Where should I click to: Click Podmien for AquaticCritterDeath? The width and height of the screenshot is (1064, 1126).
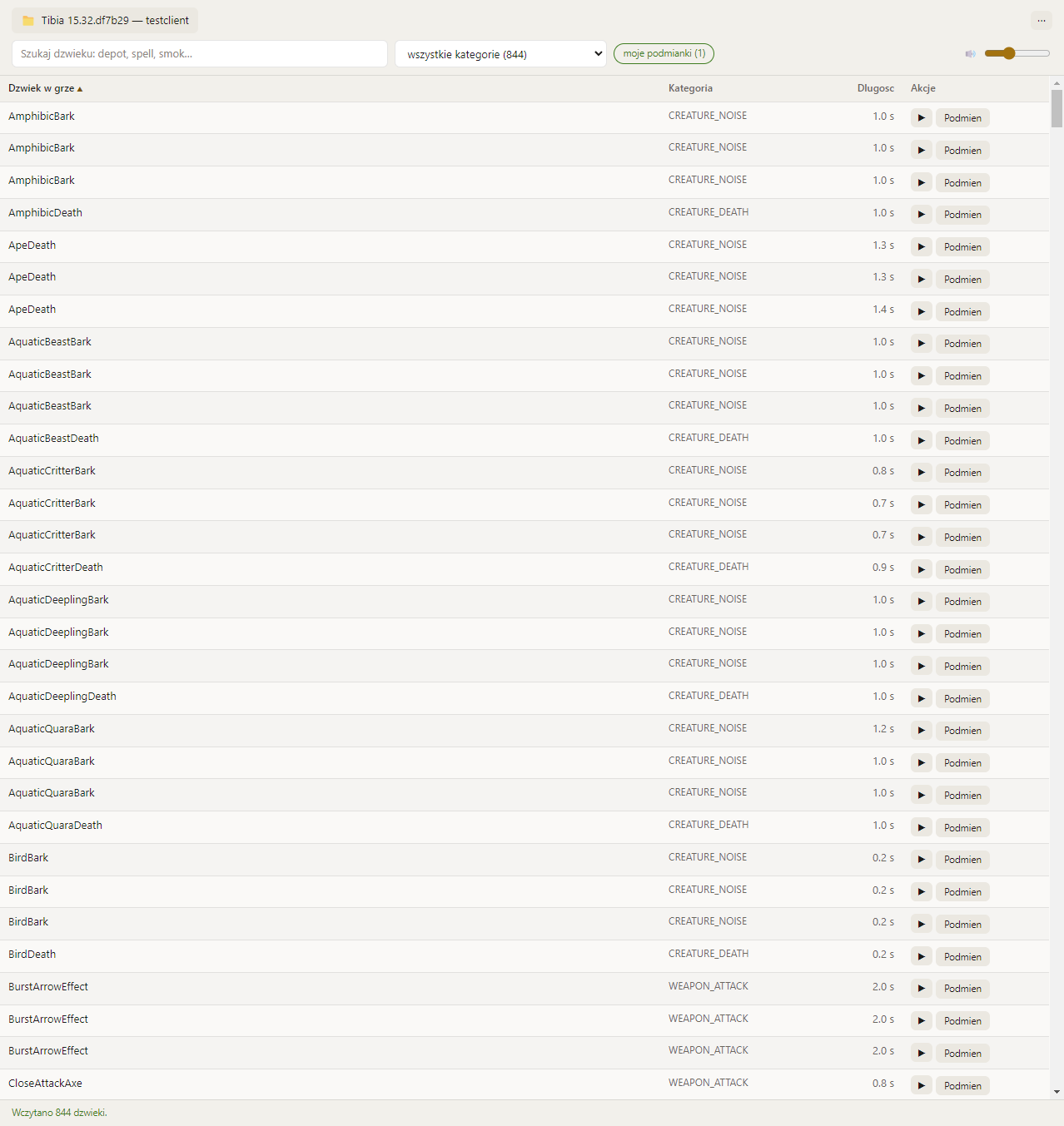click(x=962, y=569)
